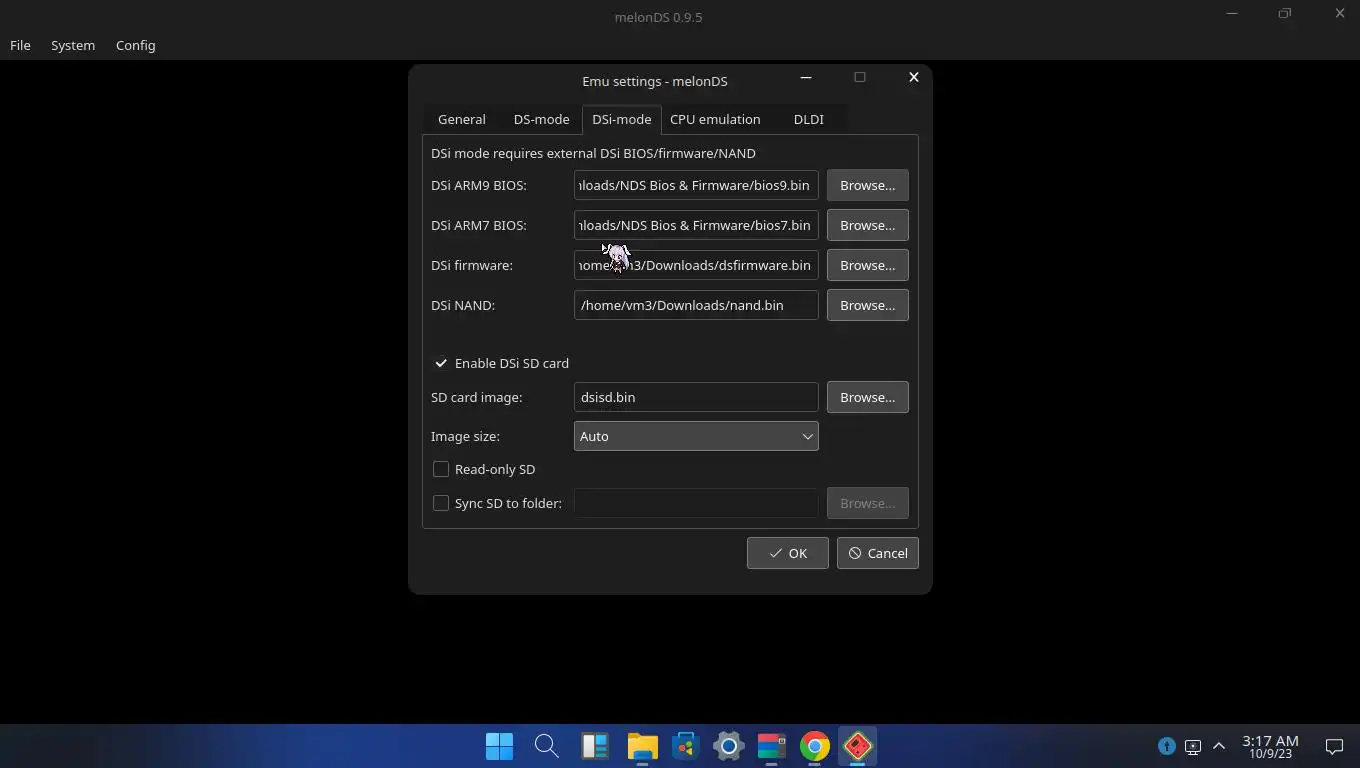Open Settings gear in taskbar

click(728, 746)
